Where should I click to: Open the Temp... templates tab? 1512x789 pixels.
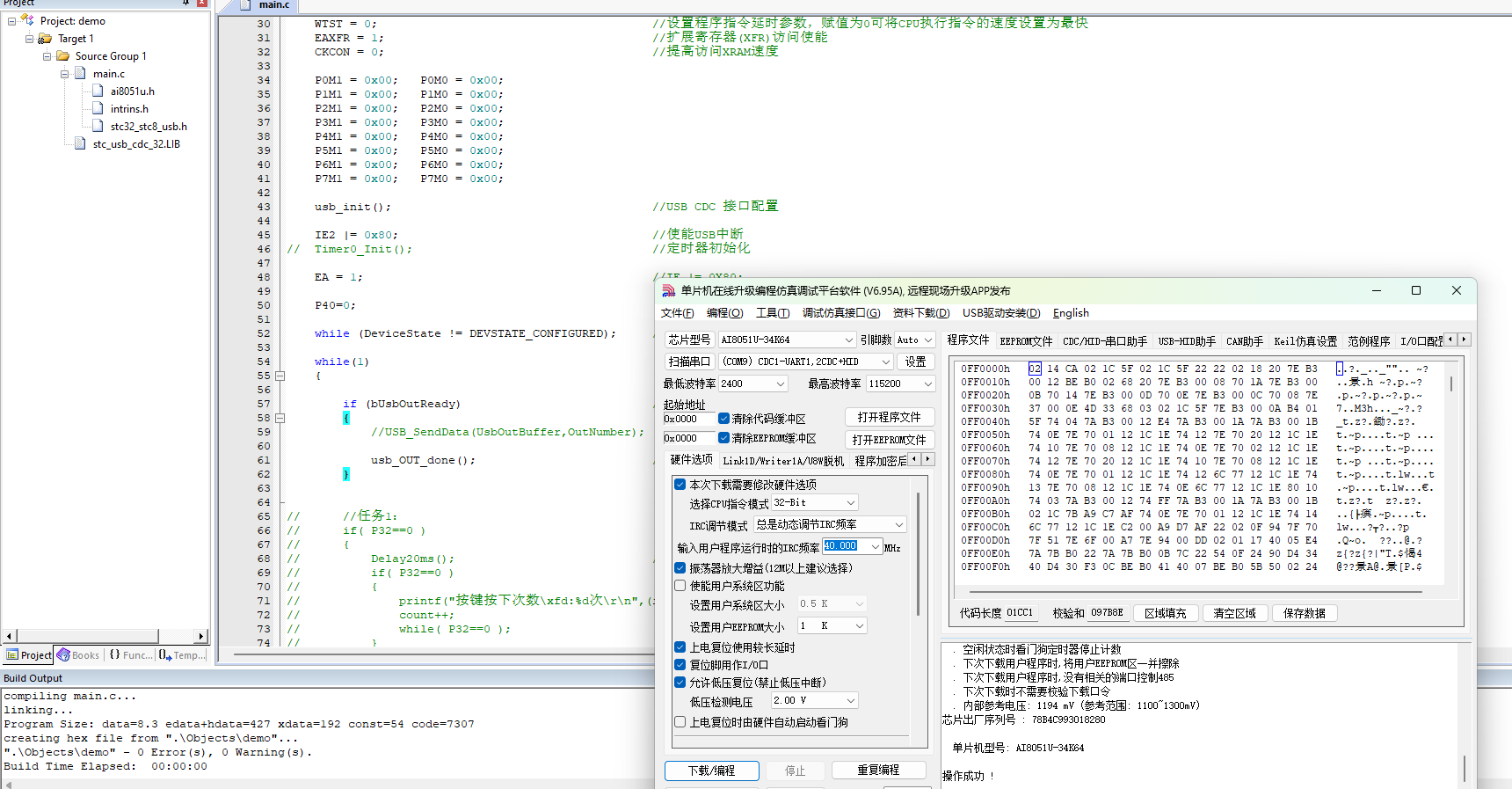[x=182, y=655]
